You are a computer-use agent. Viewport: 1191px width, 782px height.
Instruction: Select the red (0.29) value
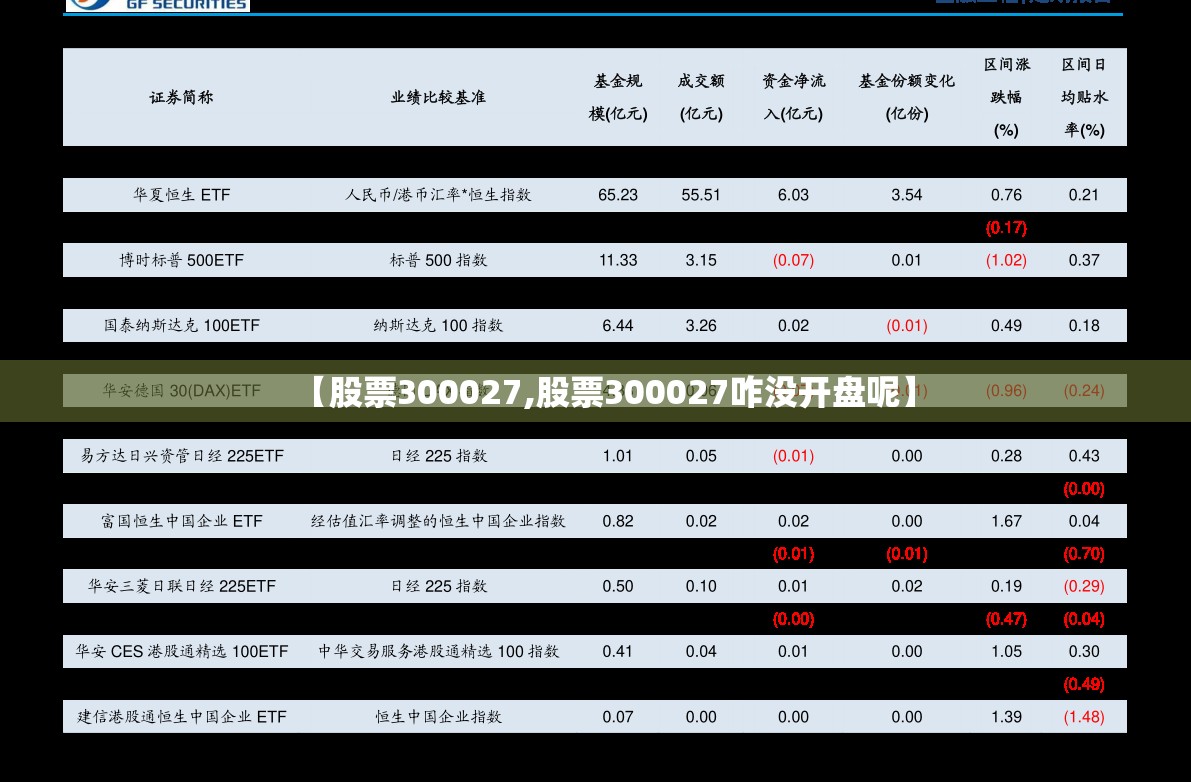tap(1084, 586)
